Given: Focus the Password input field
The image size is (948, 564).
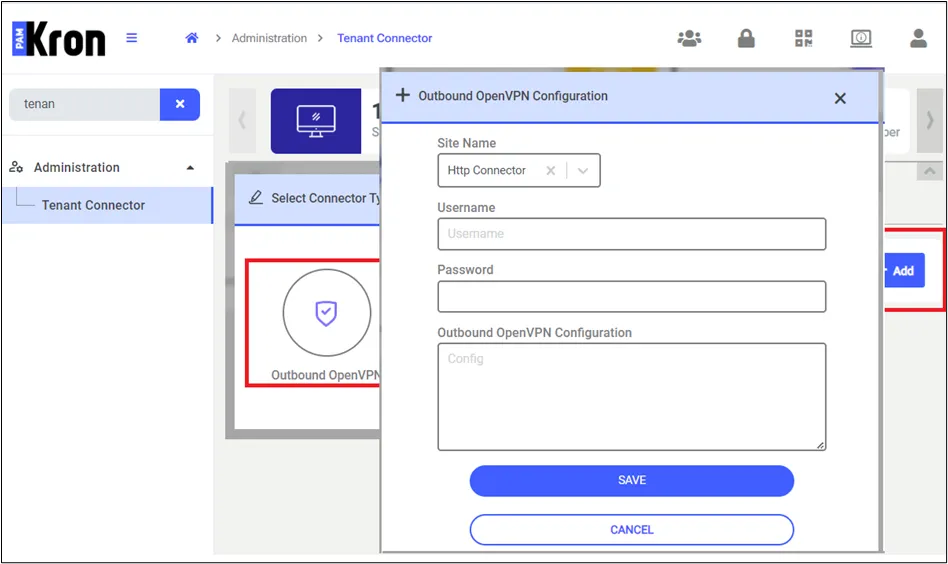Looking at the screenshot, I should 631,296.
